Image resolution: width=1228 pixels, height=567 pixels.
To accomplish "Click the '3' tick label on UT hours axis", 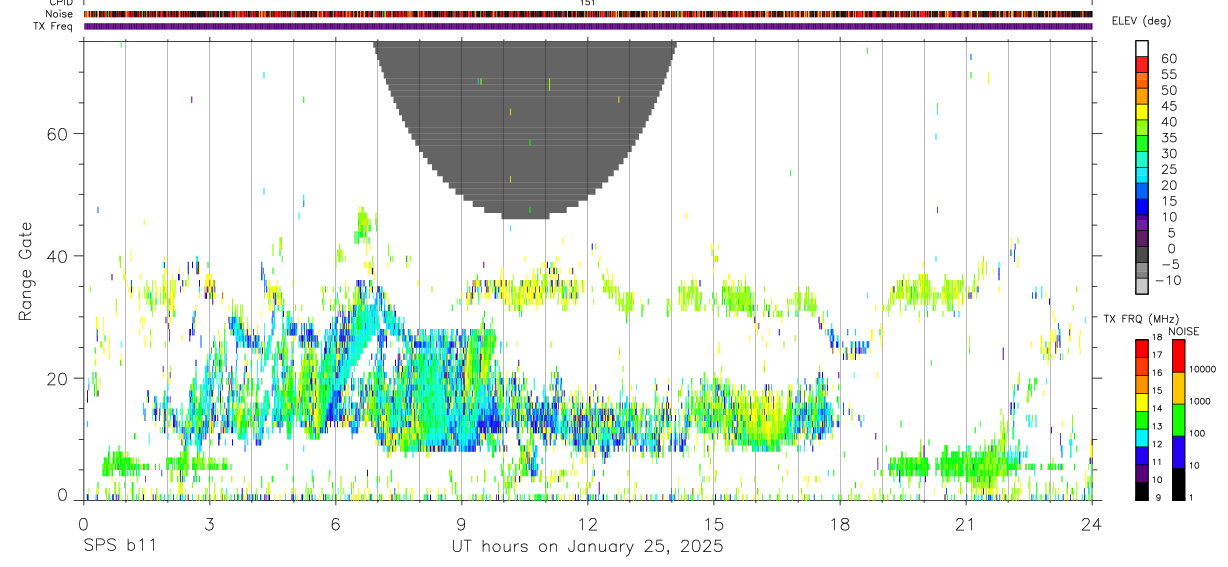I will [209, 524].
